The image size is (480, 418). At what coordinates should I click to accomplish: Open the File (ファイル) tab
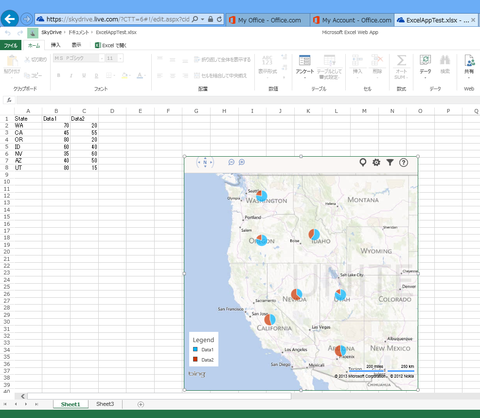click(11, 45)
